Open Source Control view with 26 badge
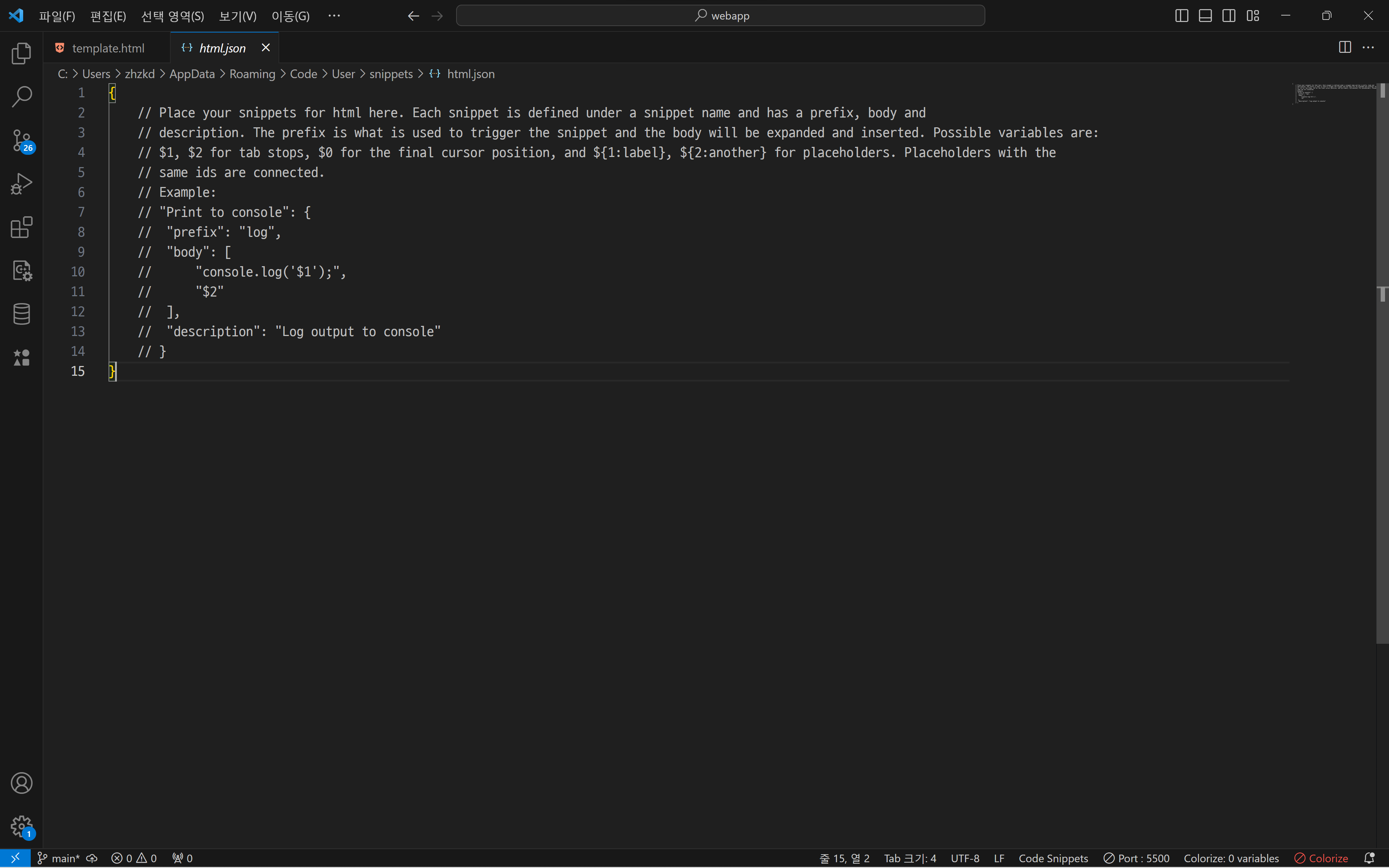 (x=21, y=140)
